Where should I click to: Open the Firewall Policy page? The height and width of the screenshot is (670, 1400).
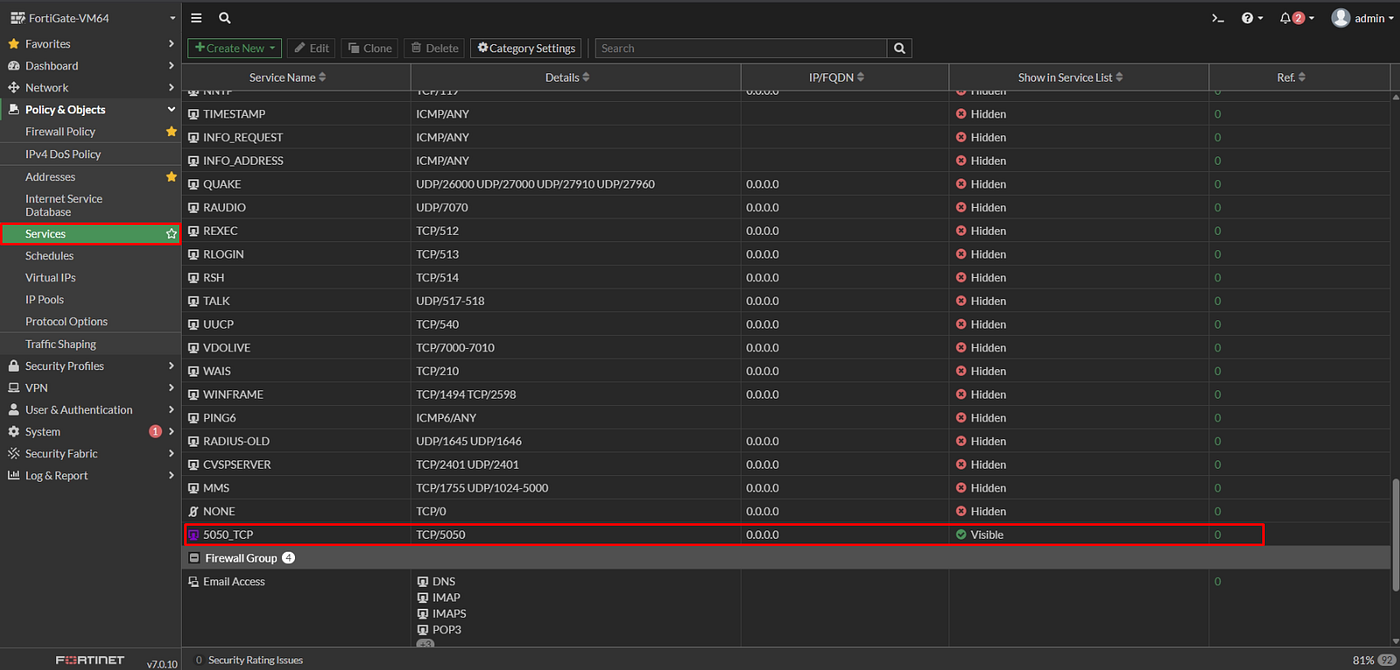point(60,132)
